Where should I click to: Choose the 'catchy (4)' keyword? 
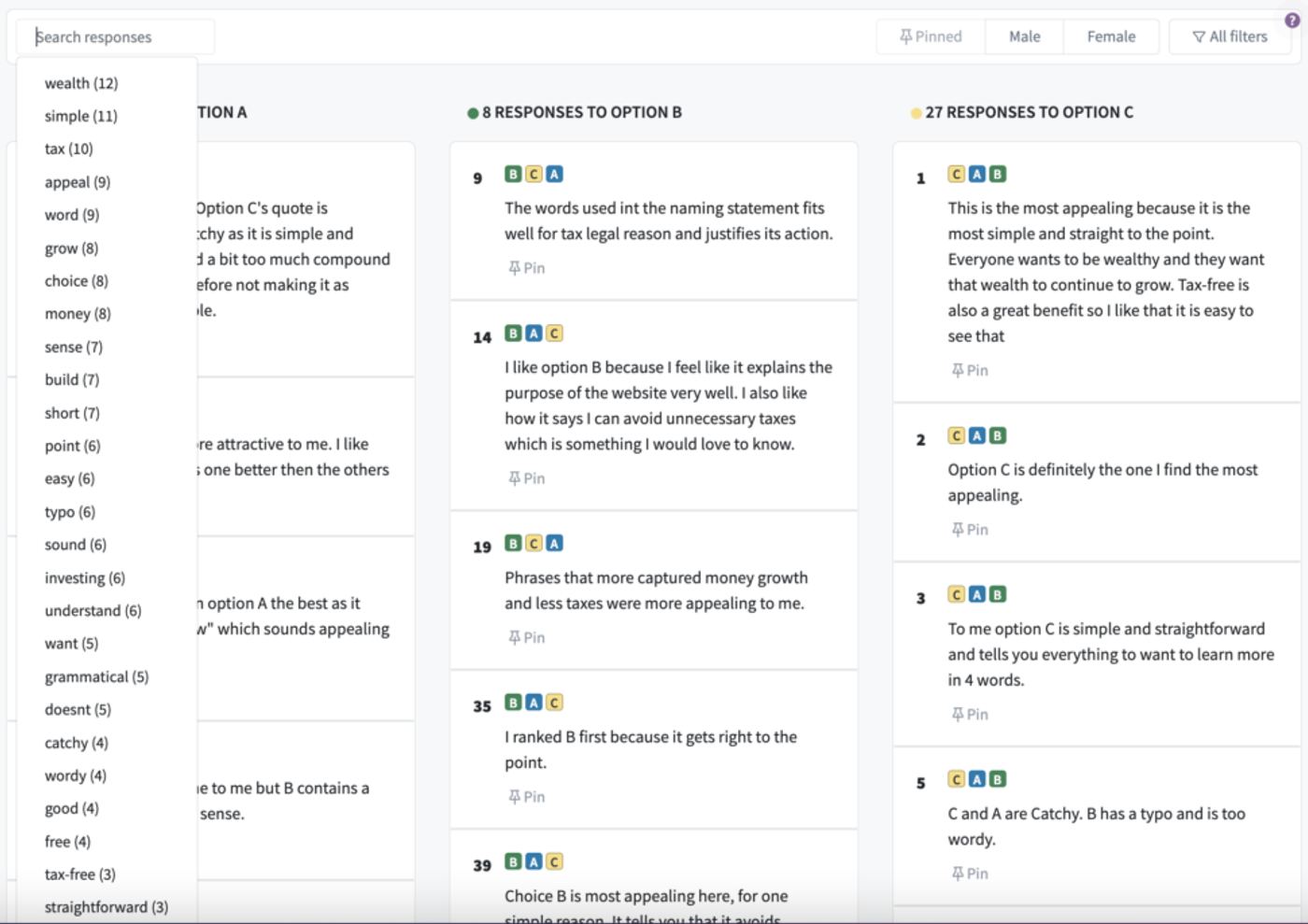pyautogui.click(x=77, y=744)
